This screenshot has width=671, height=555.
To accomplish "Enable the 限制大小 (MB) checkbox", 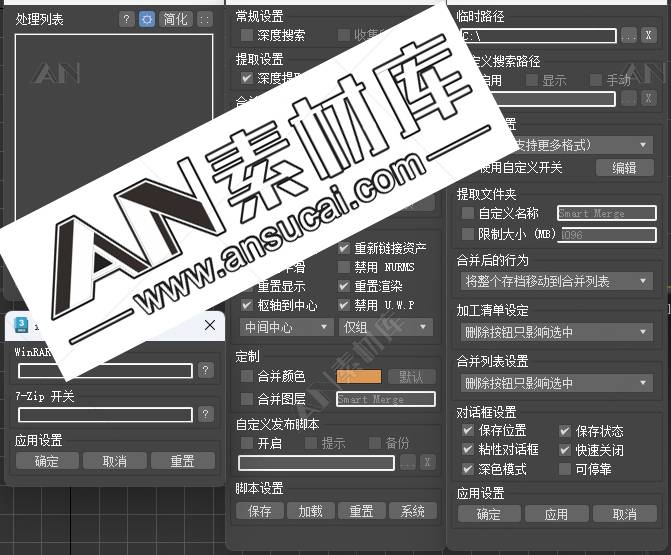I will coord(468,234).
